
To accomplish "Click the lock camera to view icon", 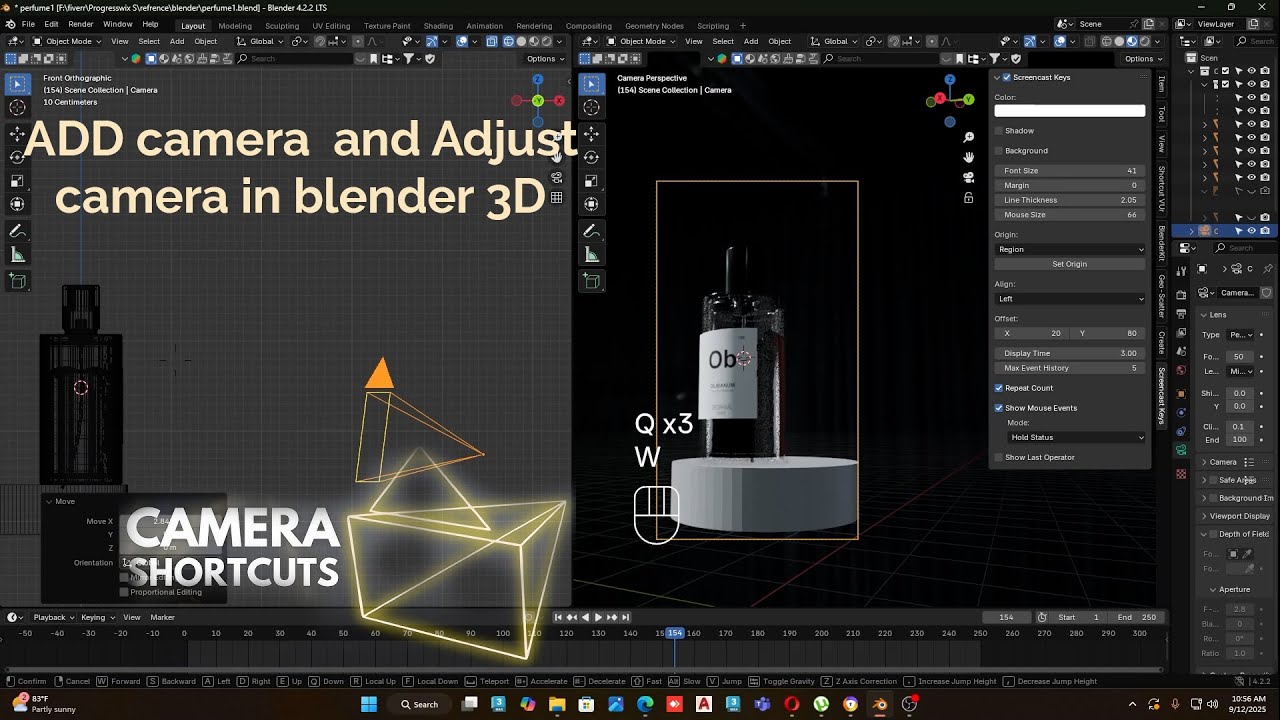I will coord(968,198).
